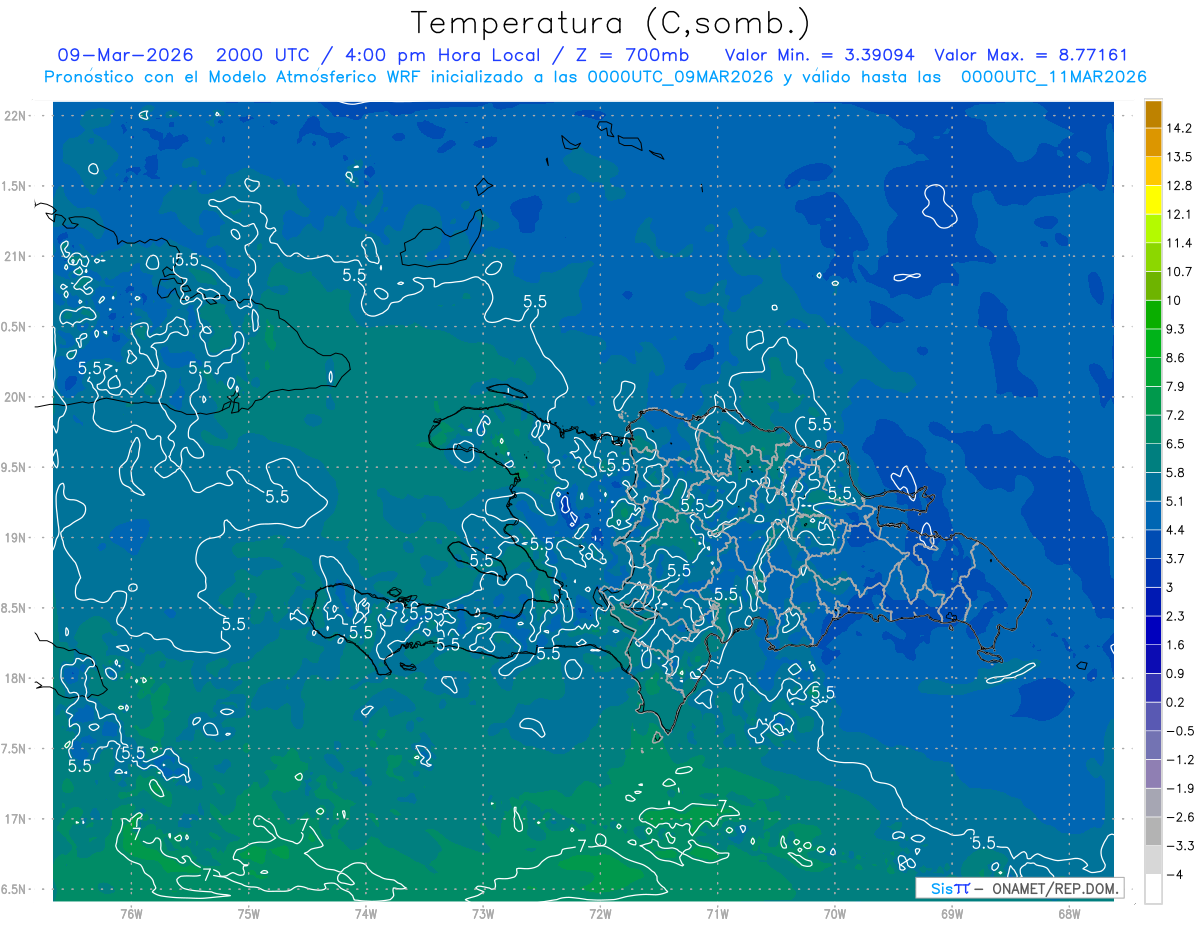1200x927 pixels.
Task: Click longitude axis label "74W"
Action: (366, 914)
